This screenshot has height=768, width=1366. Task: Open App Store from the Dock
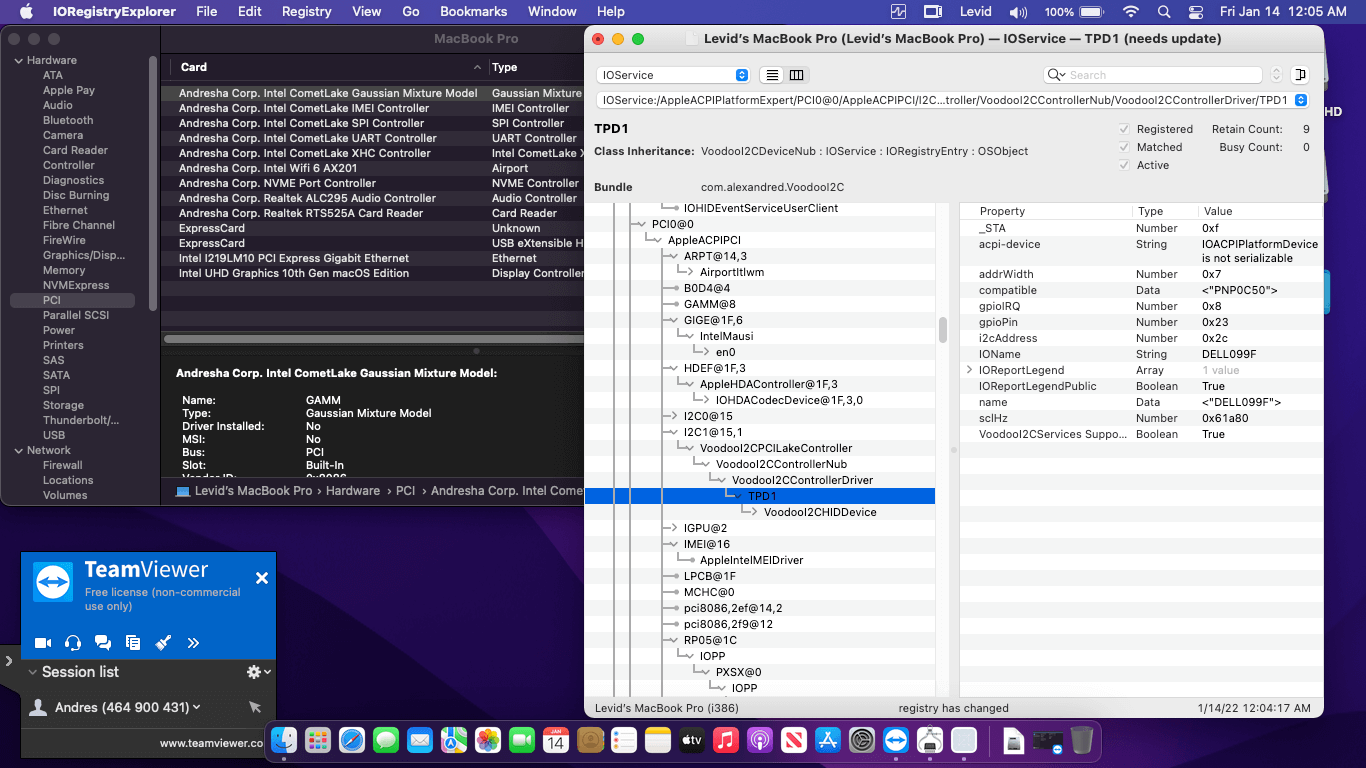pyautogui.click(x=828, y=740)
